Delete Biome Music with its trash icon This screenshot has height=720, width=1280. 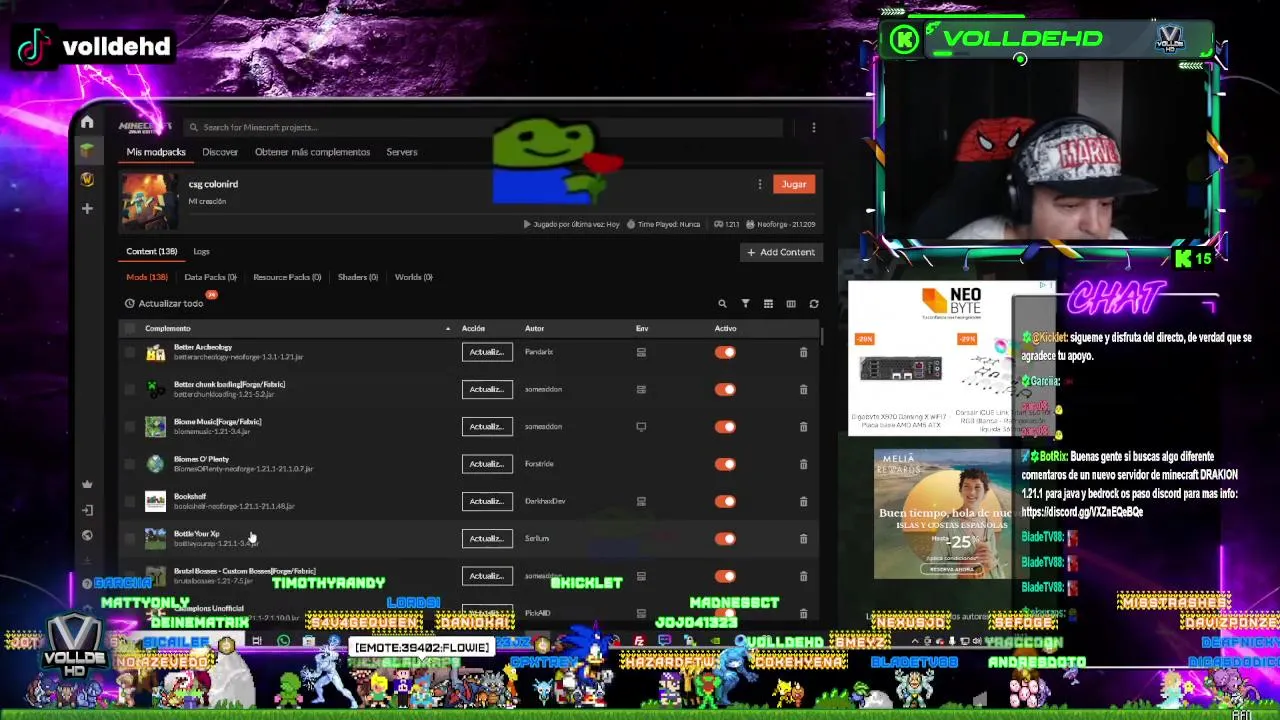(803, 427)
